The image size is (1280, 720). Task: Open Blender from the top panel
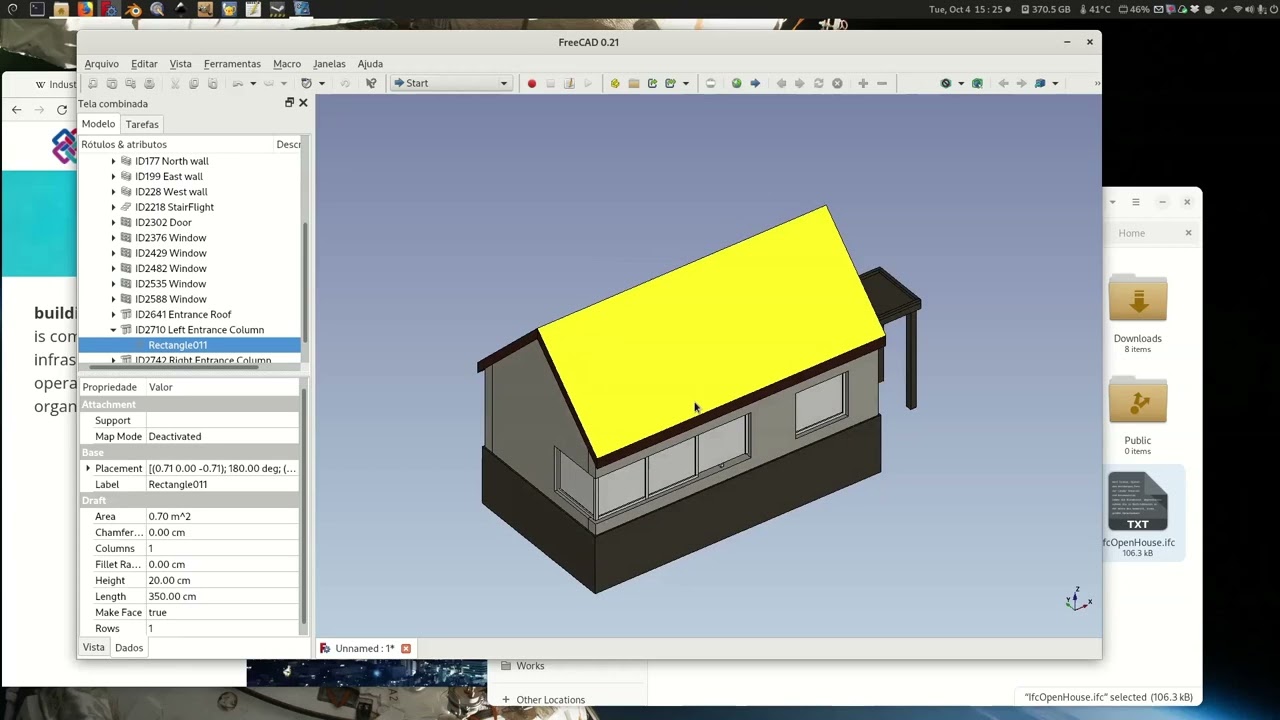[x=133, y=9]
